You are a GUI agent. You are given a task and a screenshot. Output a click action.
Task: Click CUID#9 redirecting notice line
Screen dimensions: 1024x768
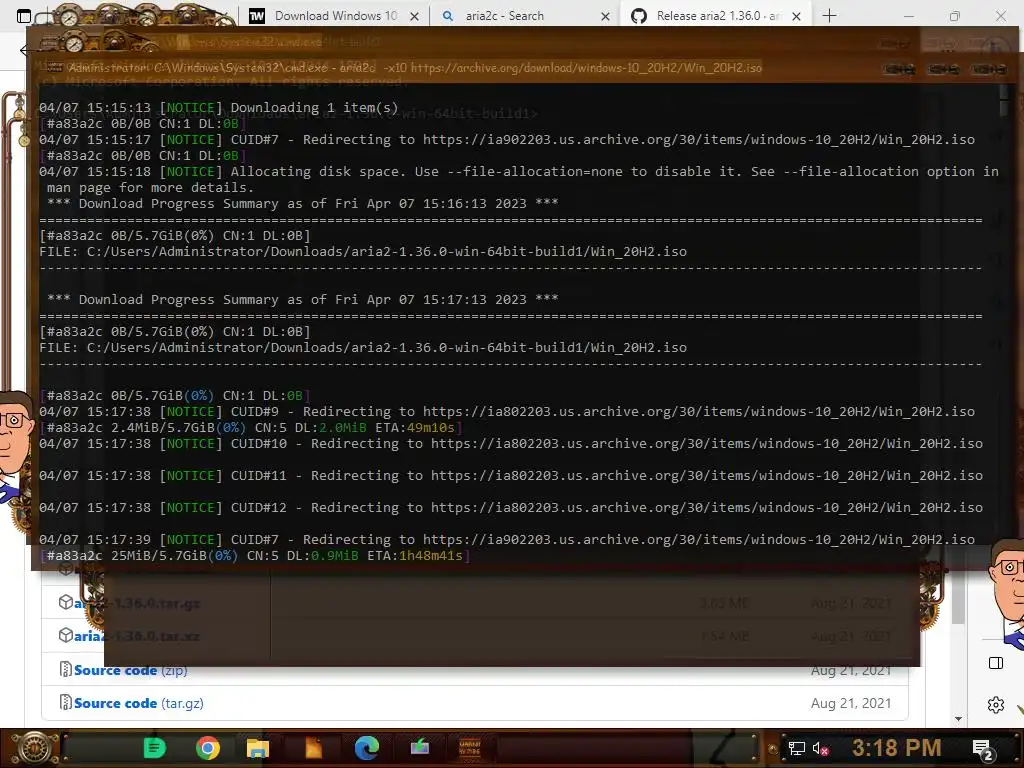point(507,412)
